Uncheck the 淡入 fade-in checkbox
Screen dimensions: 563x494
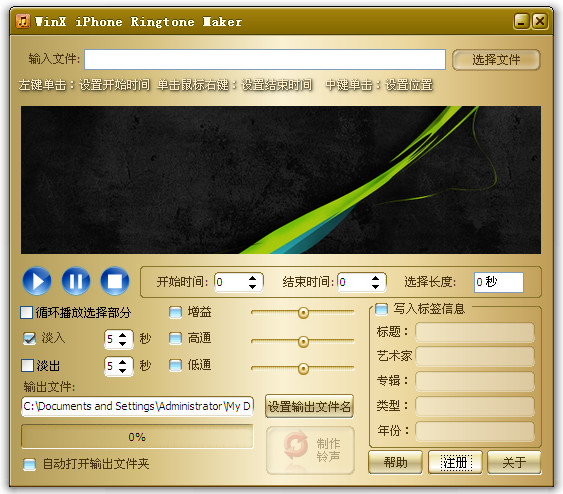[29, 338]
